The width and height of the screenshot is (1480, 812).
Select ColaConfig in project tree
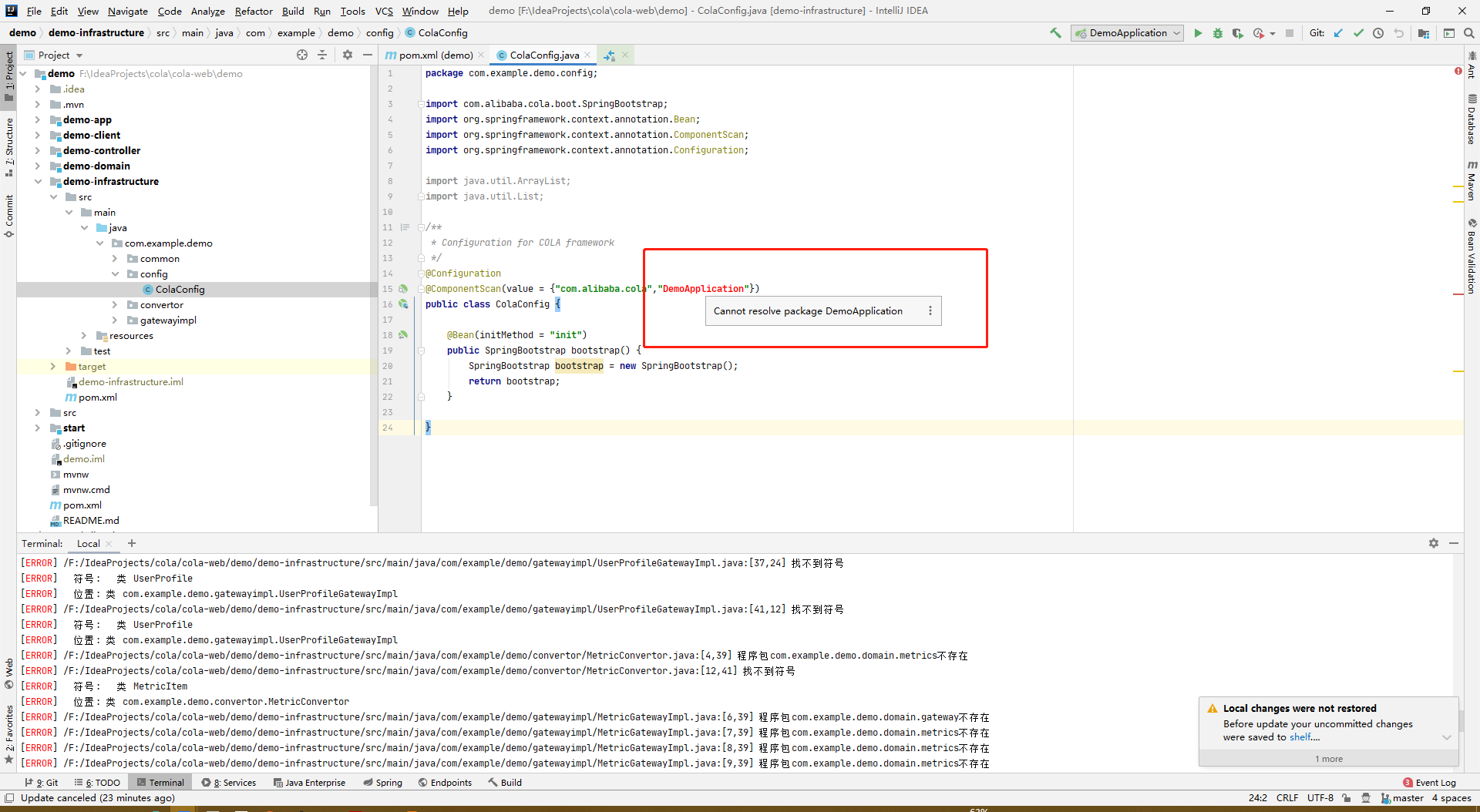click(x=180, y=289)
